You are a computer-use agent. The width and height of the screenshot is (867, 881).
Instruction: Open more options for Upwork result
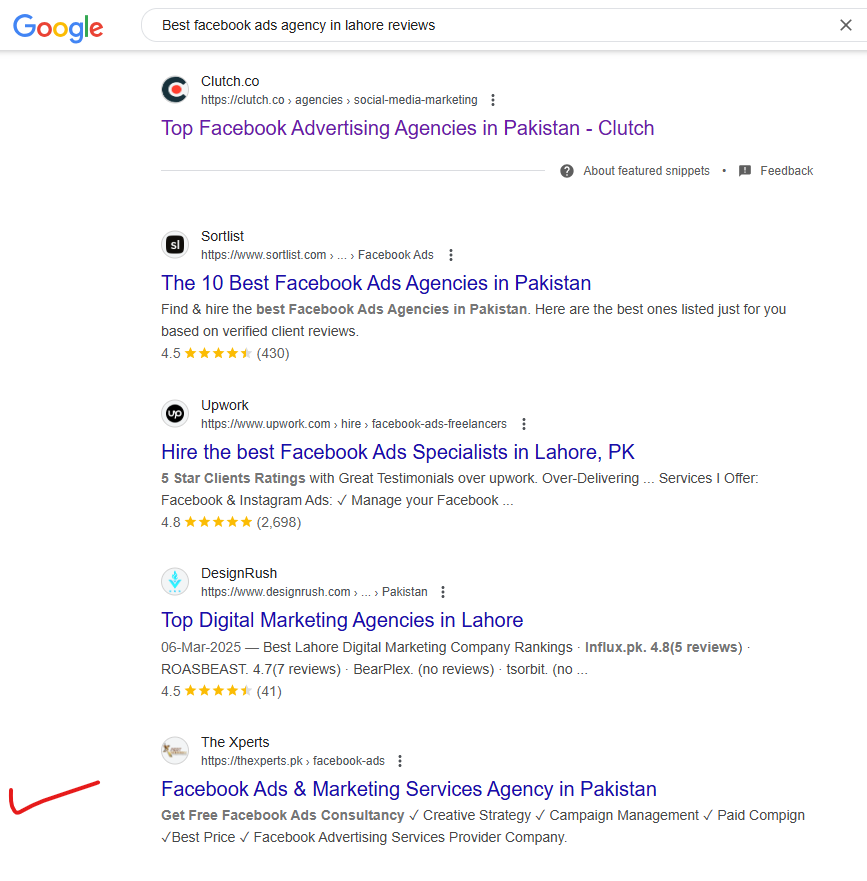tap(524, 424)
